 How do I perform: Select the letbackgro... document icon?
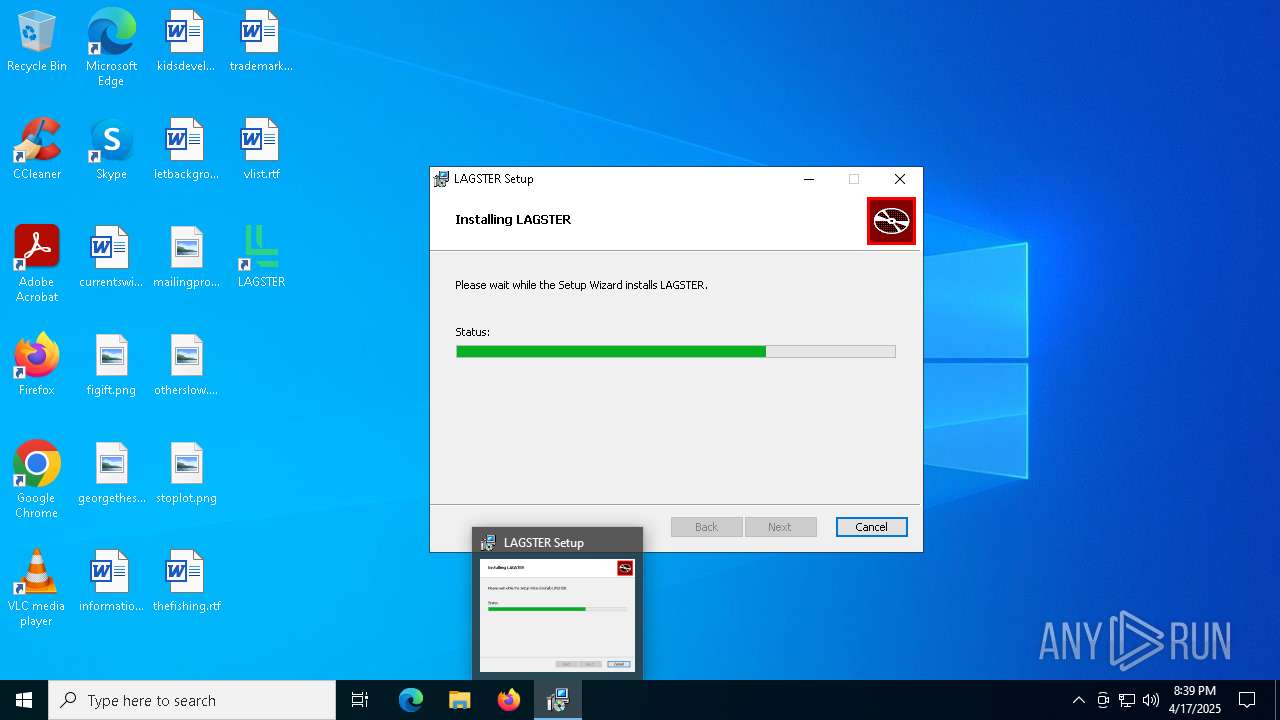185,149
